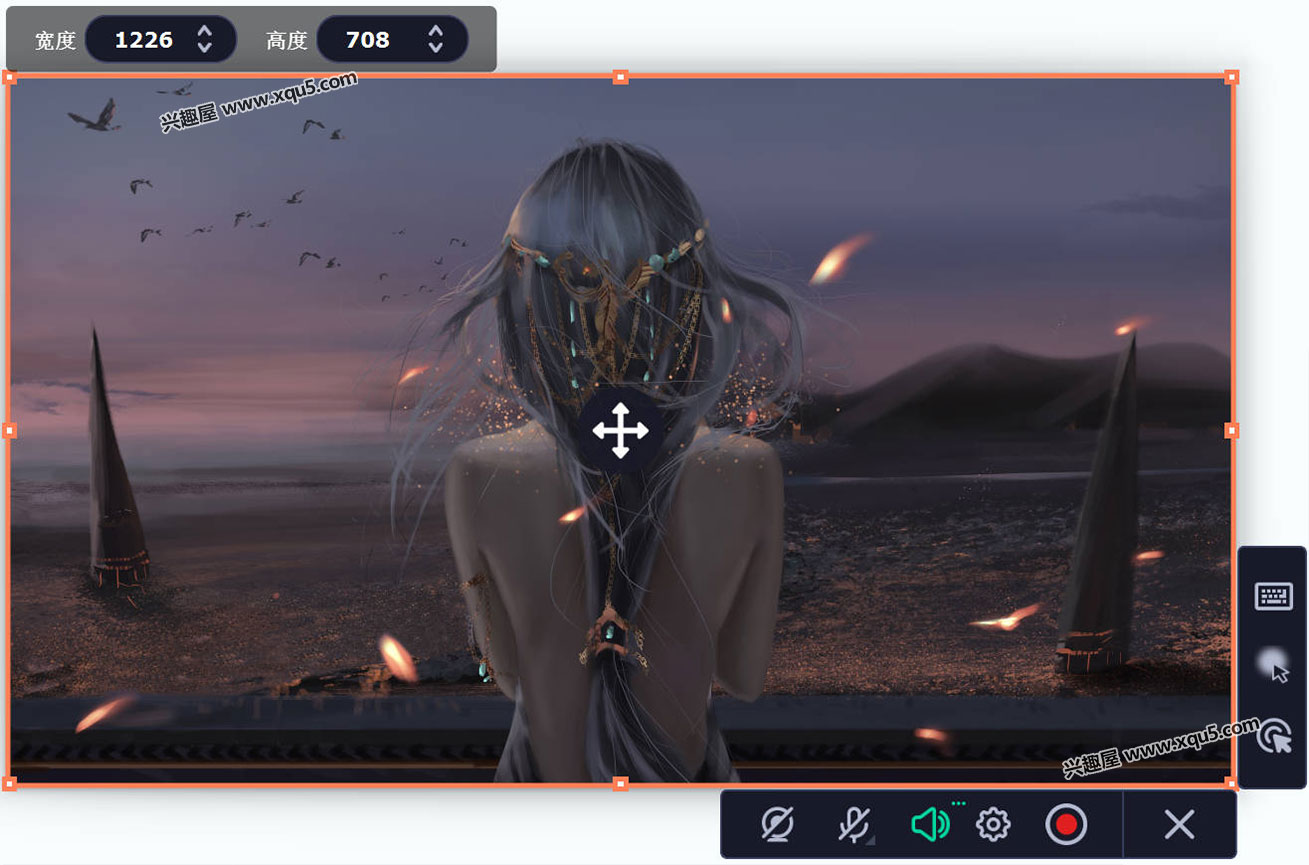
Task: Toggle webcam capture icon
Action: click(x=777, y=825)
